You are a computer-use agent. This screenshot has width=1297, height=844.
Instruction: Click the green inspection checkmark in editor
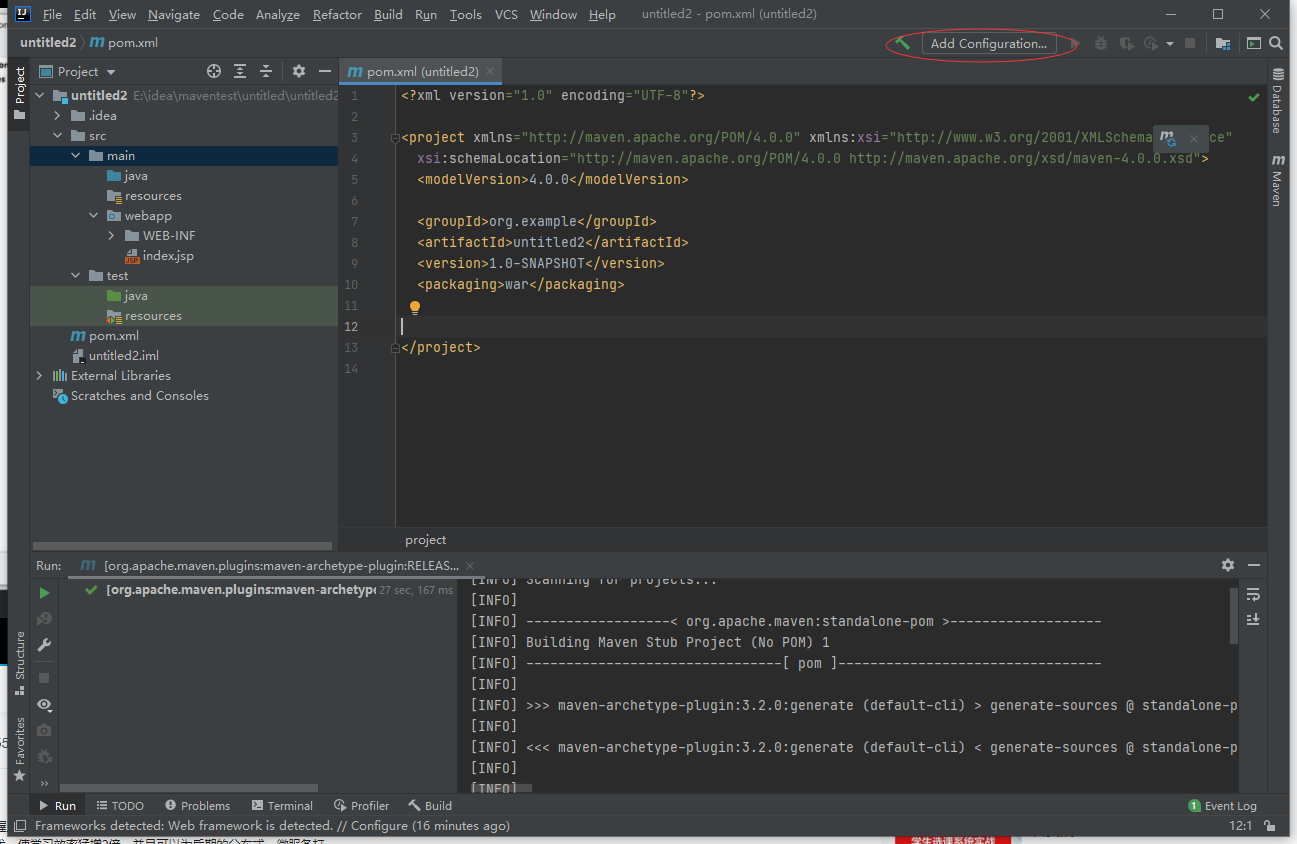[1253, 97]
